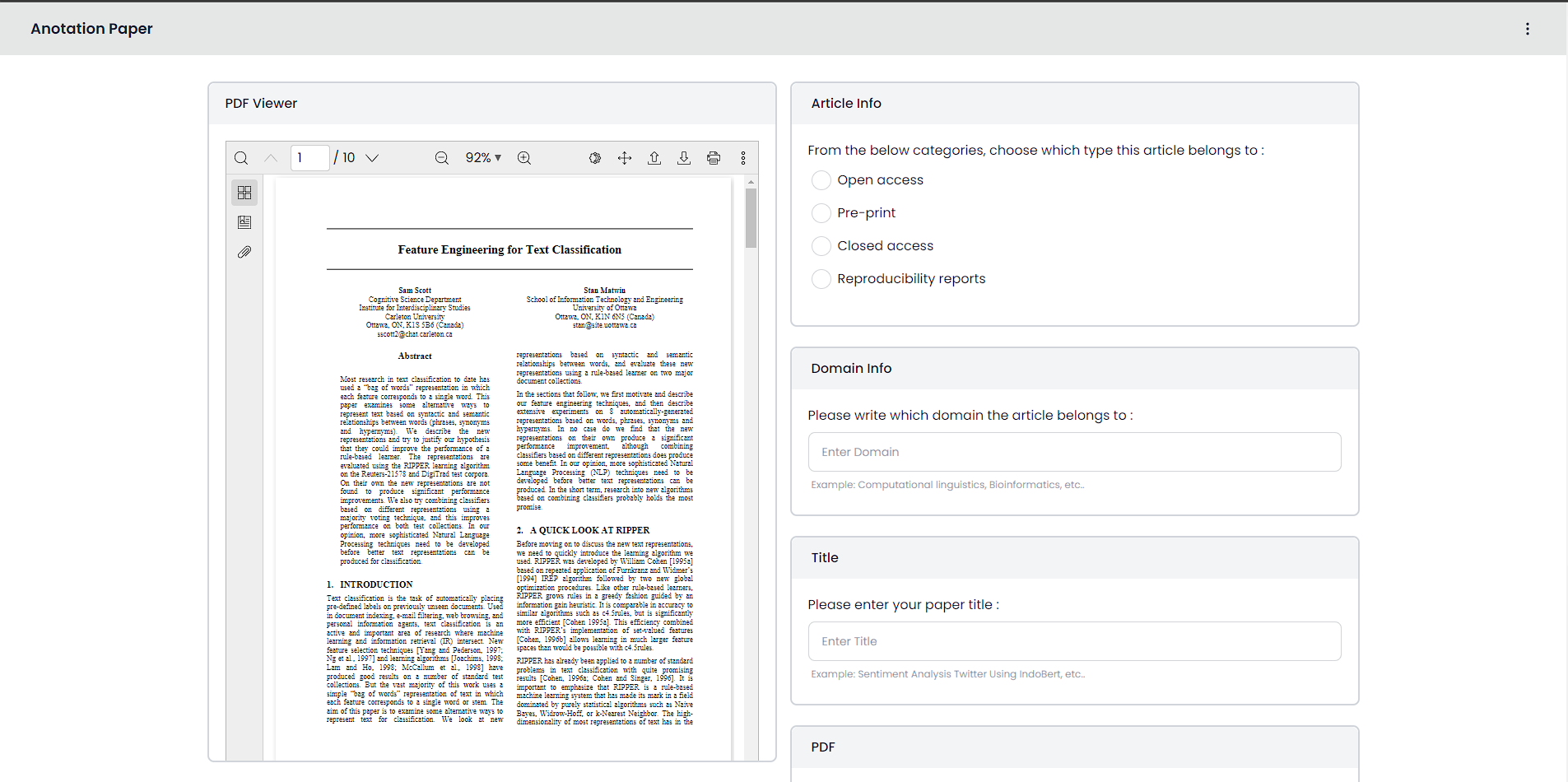Screen dimensions: 1568x782
Task: Open the zoom percentage dropdown
Action: point(484,157)
